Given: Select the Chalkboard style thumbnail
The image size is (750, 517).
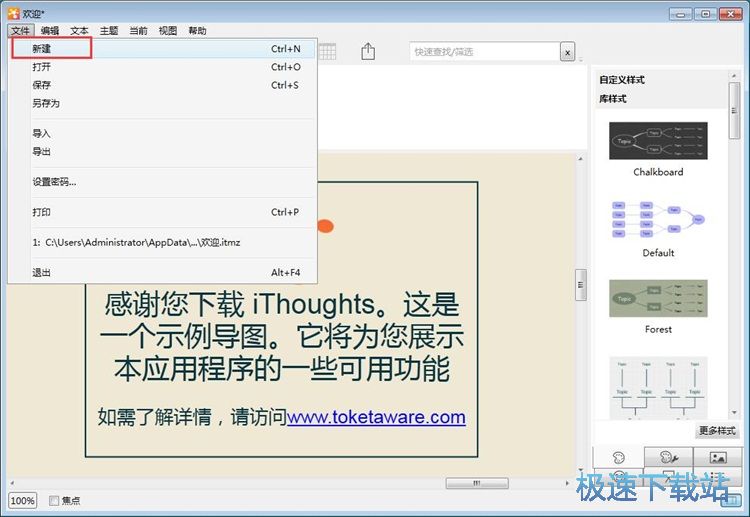Looking at the screenshot, I should click(658, 141).
